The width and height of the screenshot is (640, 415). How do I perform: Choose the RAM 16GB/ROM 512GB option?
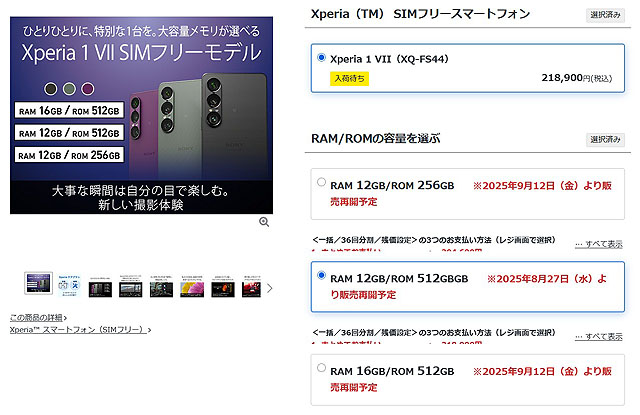320,367
